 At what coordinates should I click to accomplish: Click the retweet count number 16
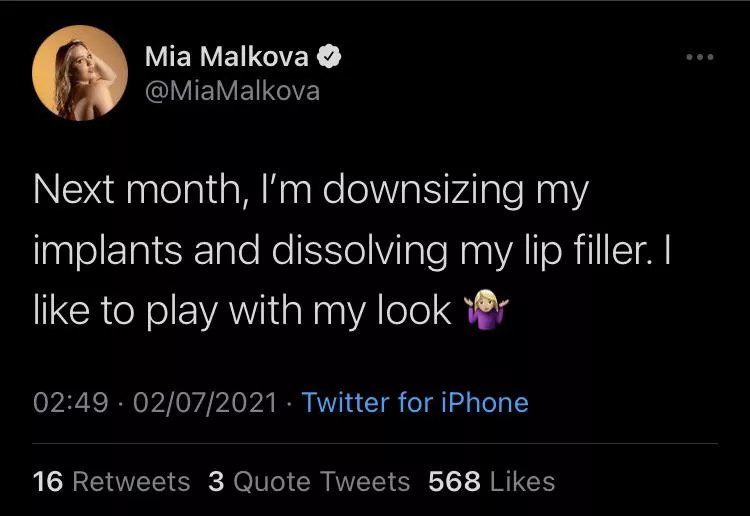click(x=48, y=481)
